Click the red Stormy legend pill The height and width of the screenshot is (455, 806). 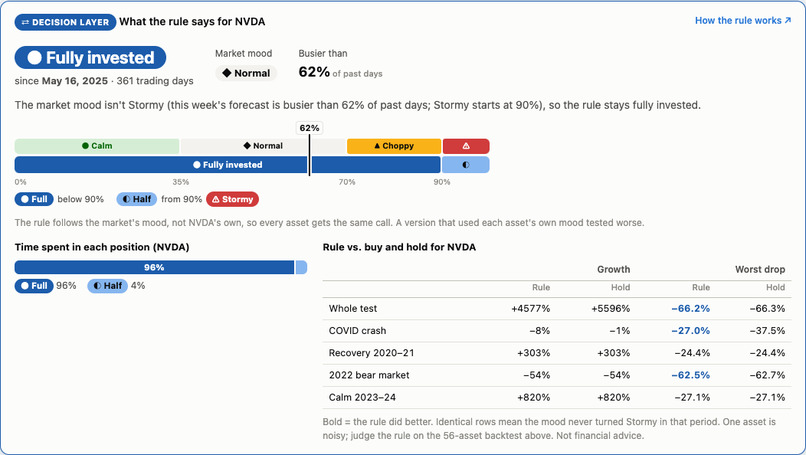[232, 199]
